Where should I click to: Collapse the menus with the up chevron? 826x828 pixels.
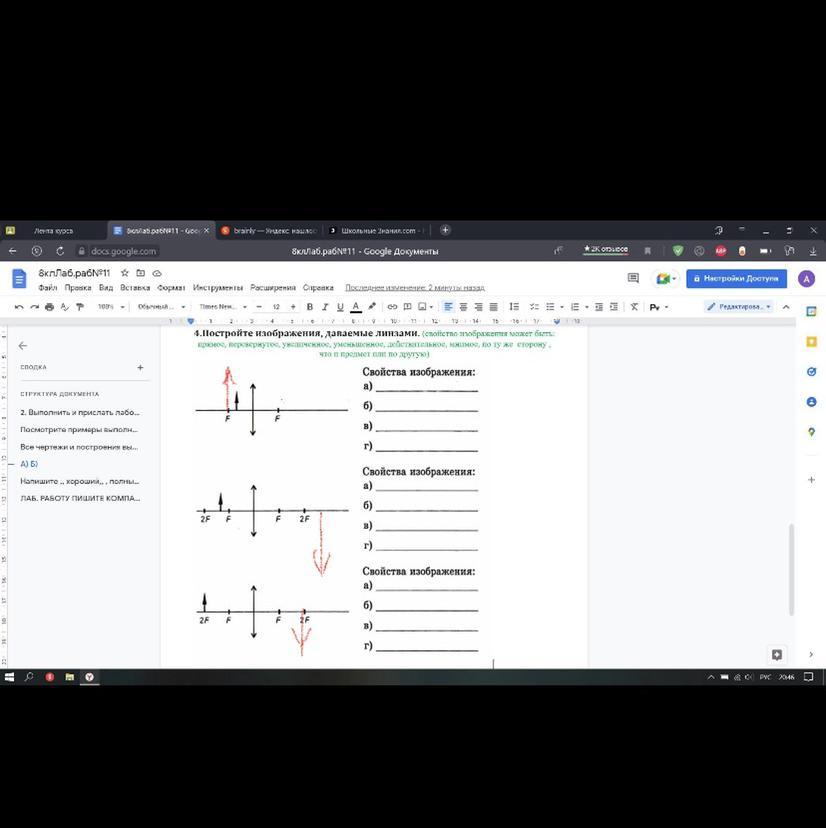coord(786,307)
